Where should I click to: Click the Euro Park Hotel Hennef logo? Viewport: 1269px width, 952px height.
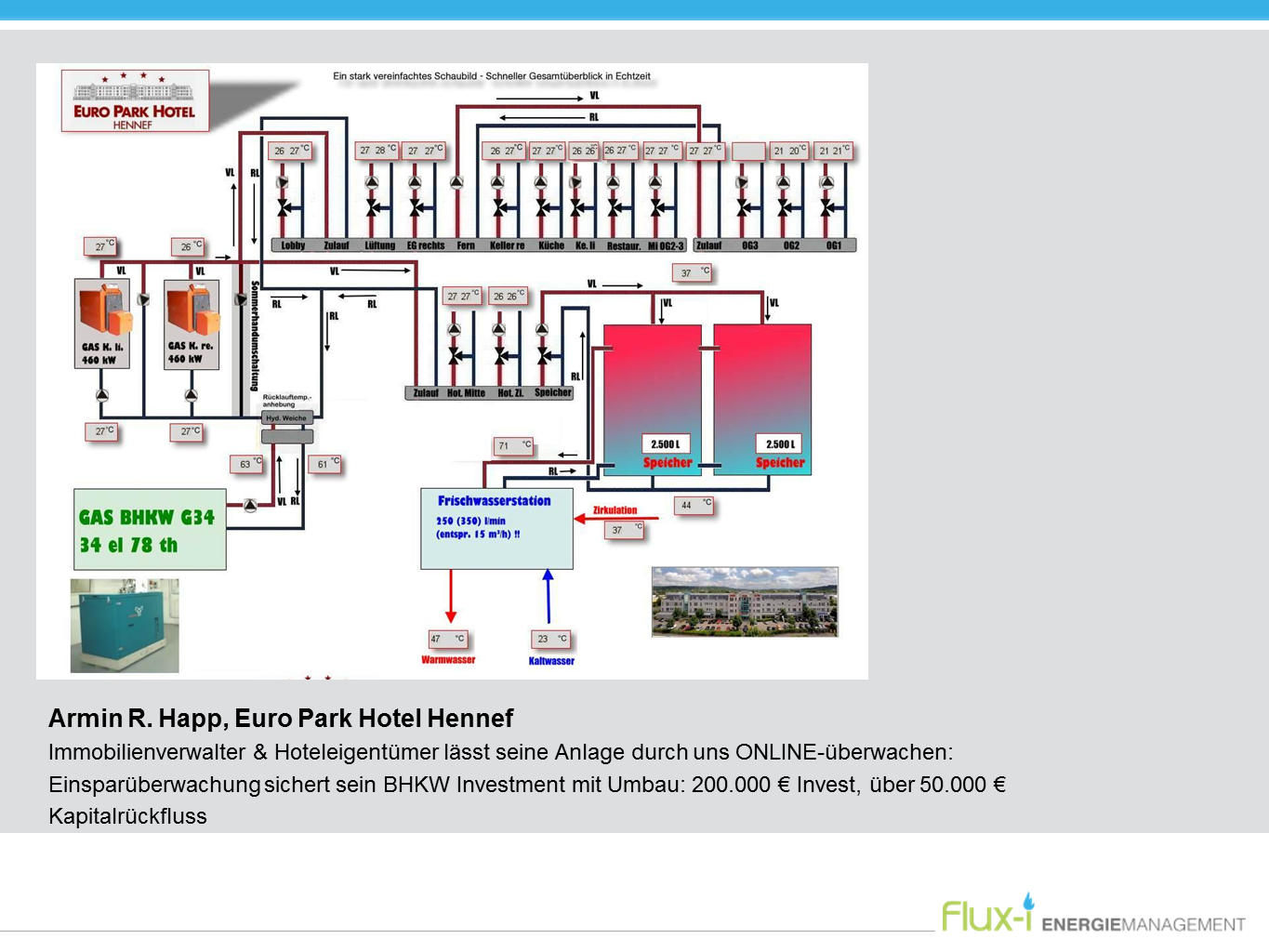click(x=136, y=100)
